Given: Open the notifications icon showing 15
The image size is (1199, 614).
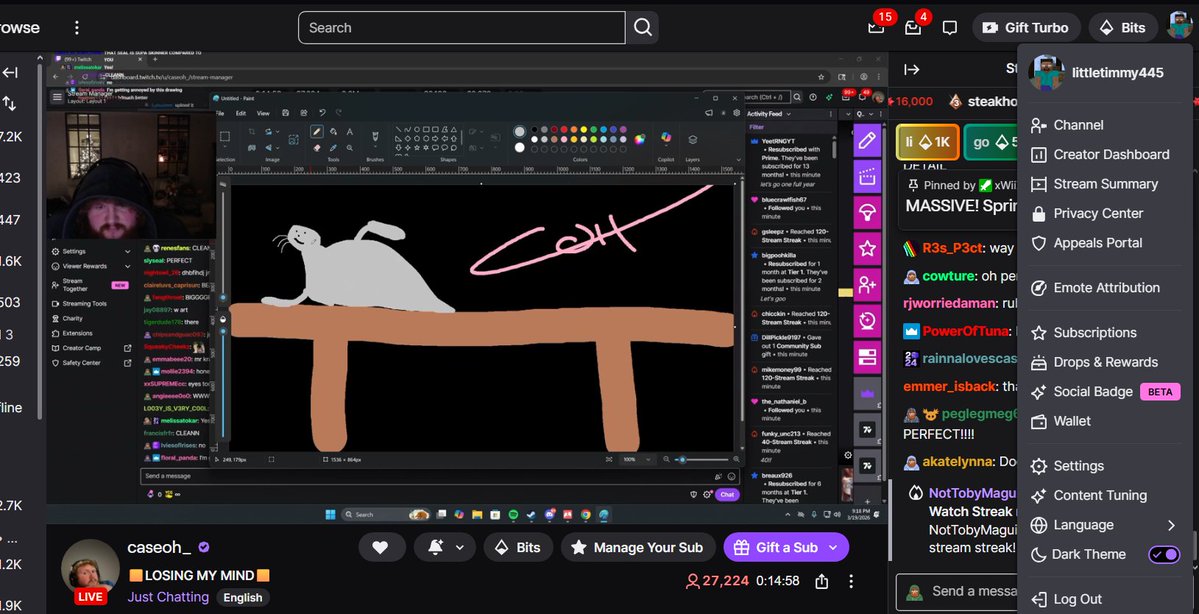Looking at the screenshot, I should [x=876, y=28].
